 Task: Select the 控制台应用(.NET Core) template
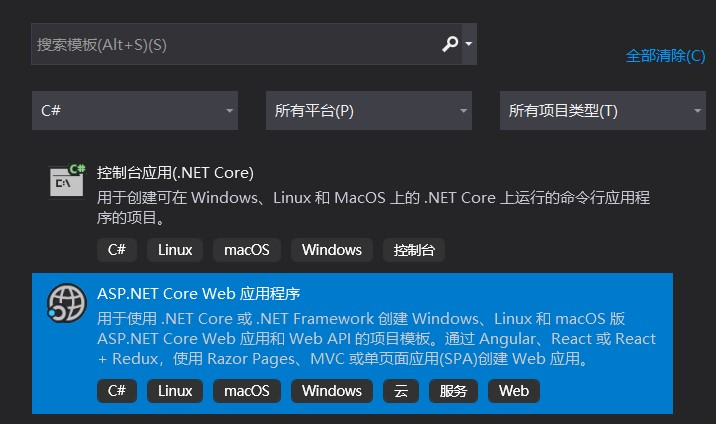(x=175, y=172)
